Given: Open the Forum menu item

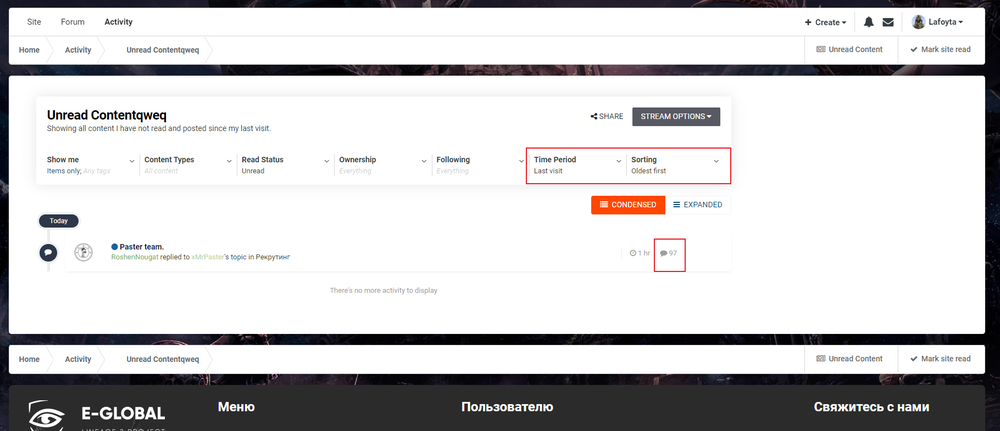Looking at the screenshot, I should (x=72, y=22).
